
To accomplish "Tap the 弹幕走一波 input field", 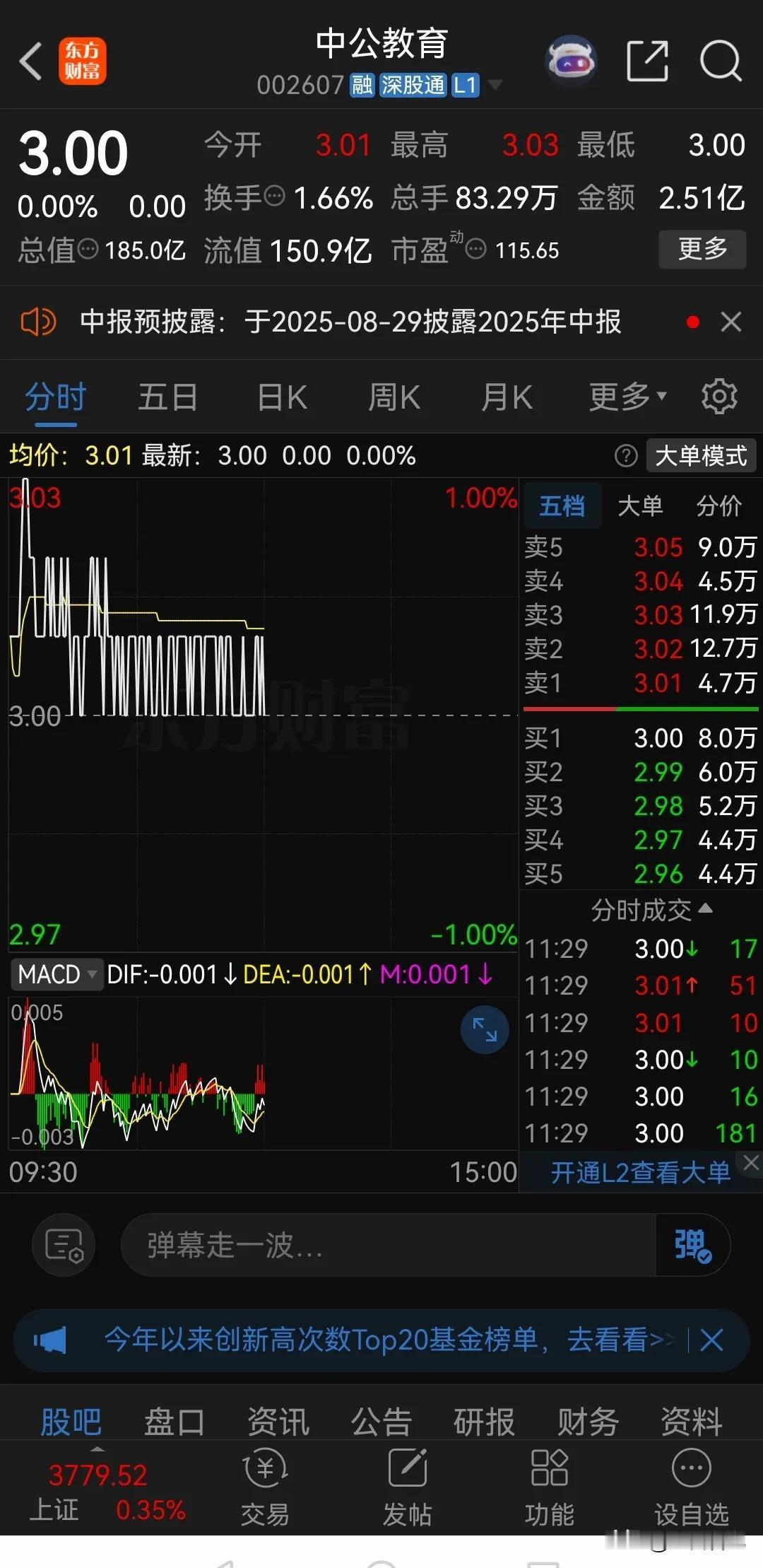I will (x=389, y=1245).
